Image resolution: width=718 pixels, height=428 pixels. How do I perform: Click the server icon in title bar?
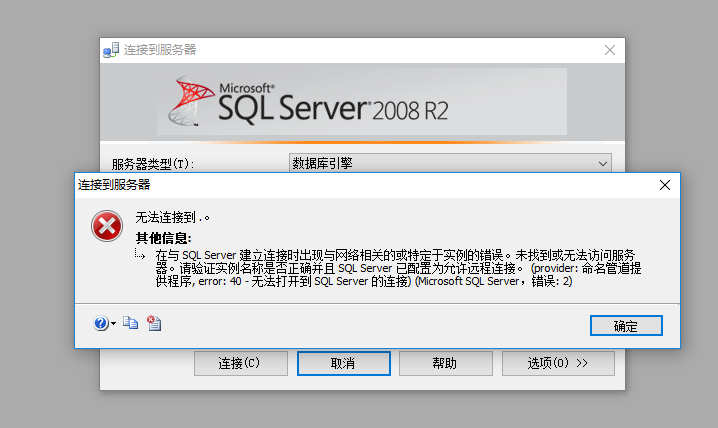point(111,50)
